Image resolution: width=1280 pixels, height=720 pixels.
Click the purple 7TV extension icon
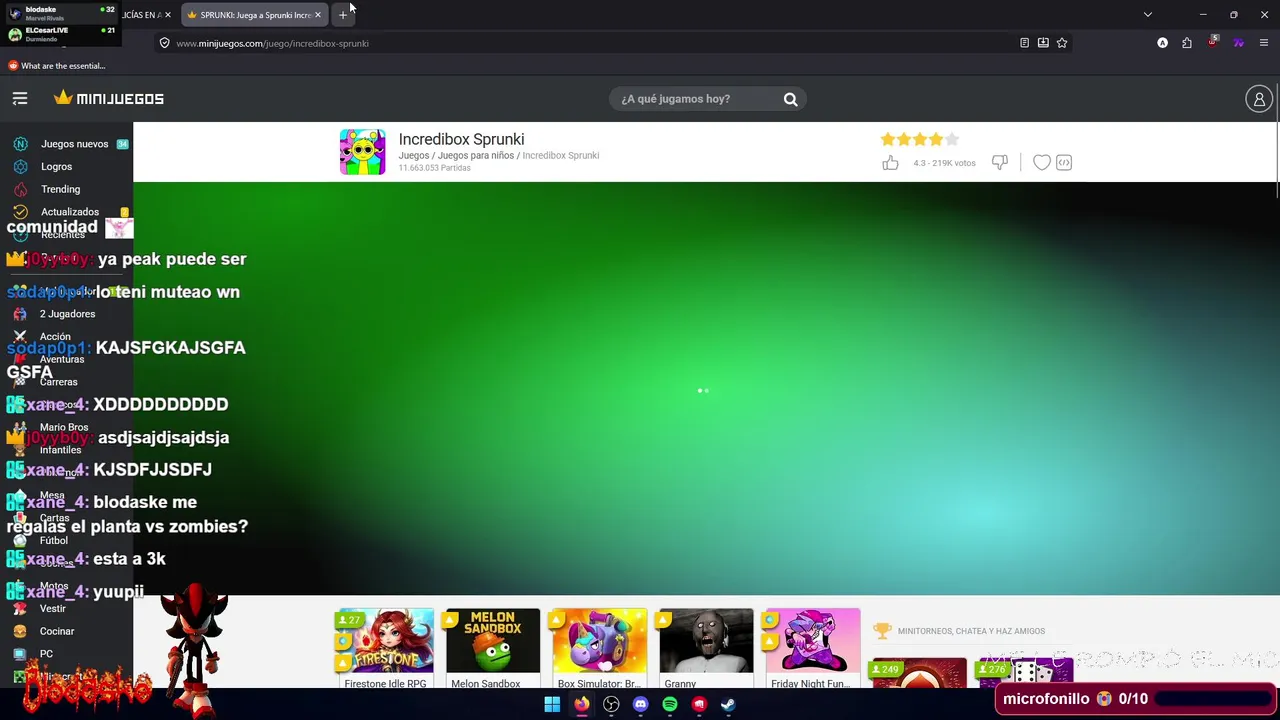[1238, 43]
